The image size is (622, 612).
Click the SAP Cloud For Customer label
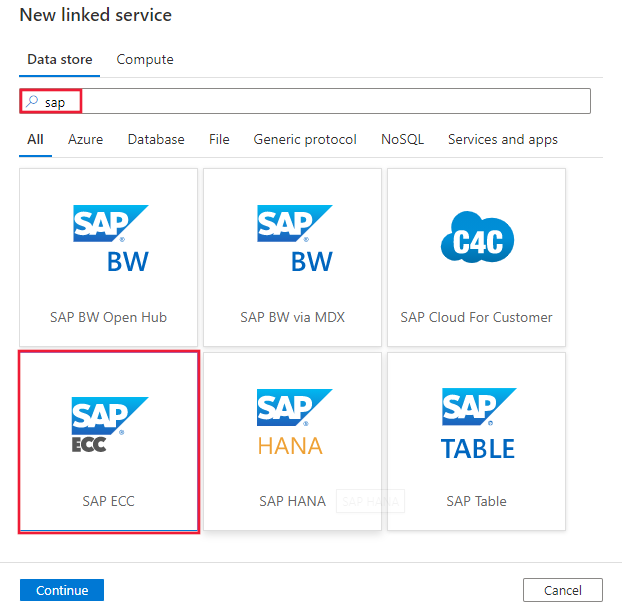click(477, 317)
